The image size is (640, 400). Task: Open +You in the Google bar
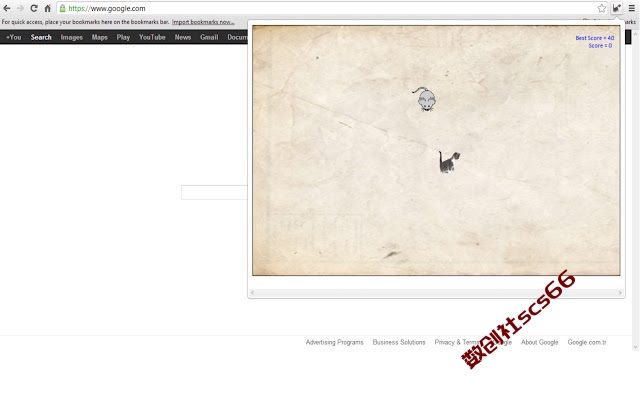coord(13,37)
